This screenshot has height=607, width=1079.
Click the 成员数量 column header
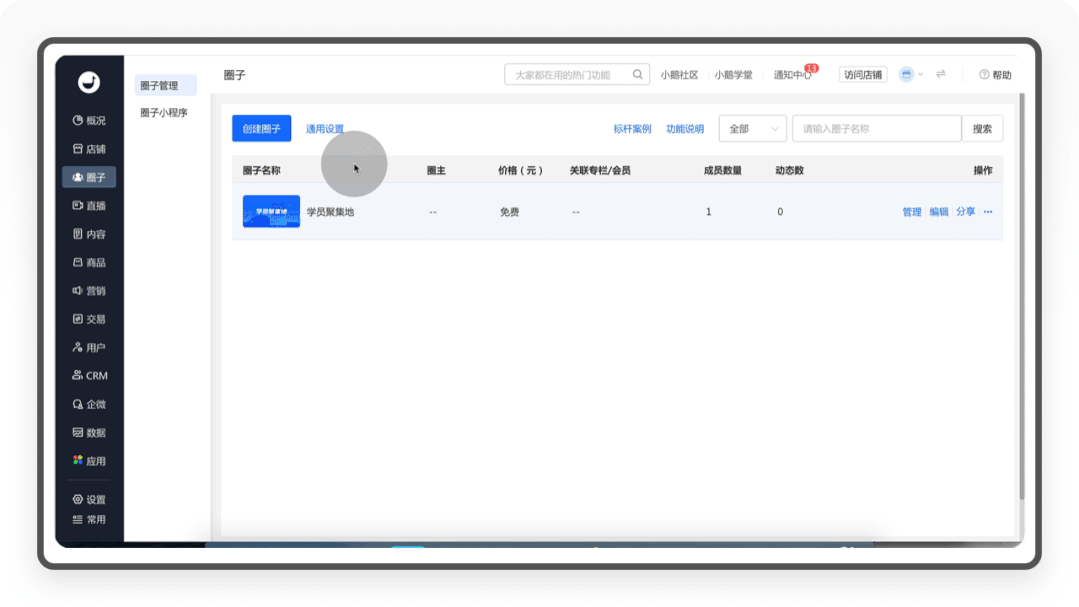[723, 171]
